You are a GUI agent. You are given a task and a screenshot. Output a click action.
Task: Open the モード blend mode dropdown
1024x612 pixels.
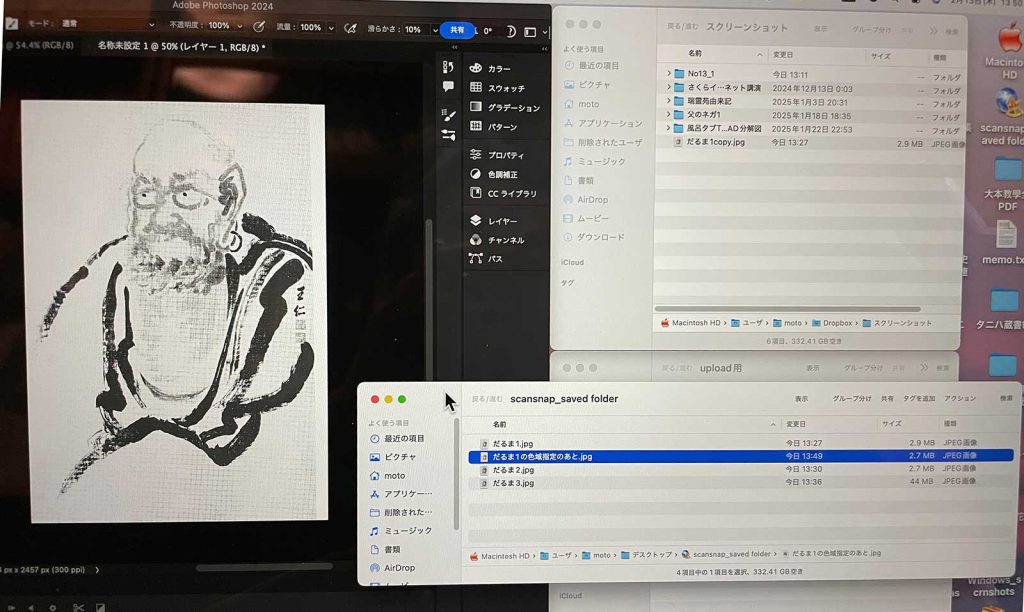(108, 24)
